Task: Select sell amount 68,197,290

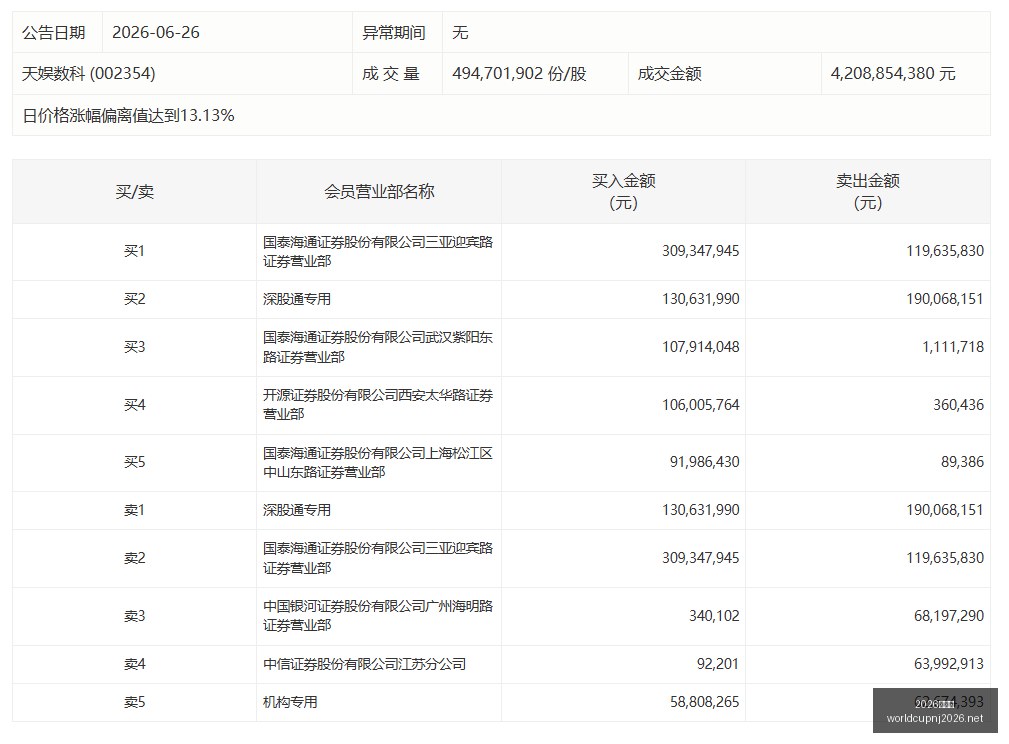Action: click(x=949, y=616)
